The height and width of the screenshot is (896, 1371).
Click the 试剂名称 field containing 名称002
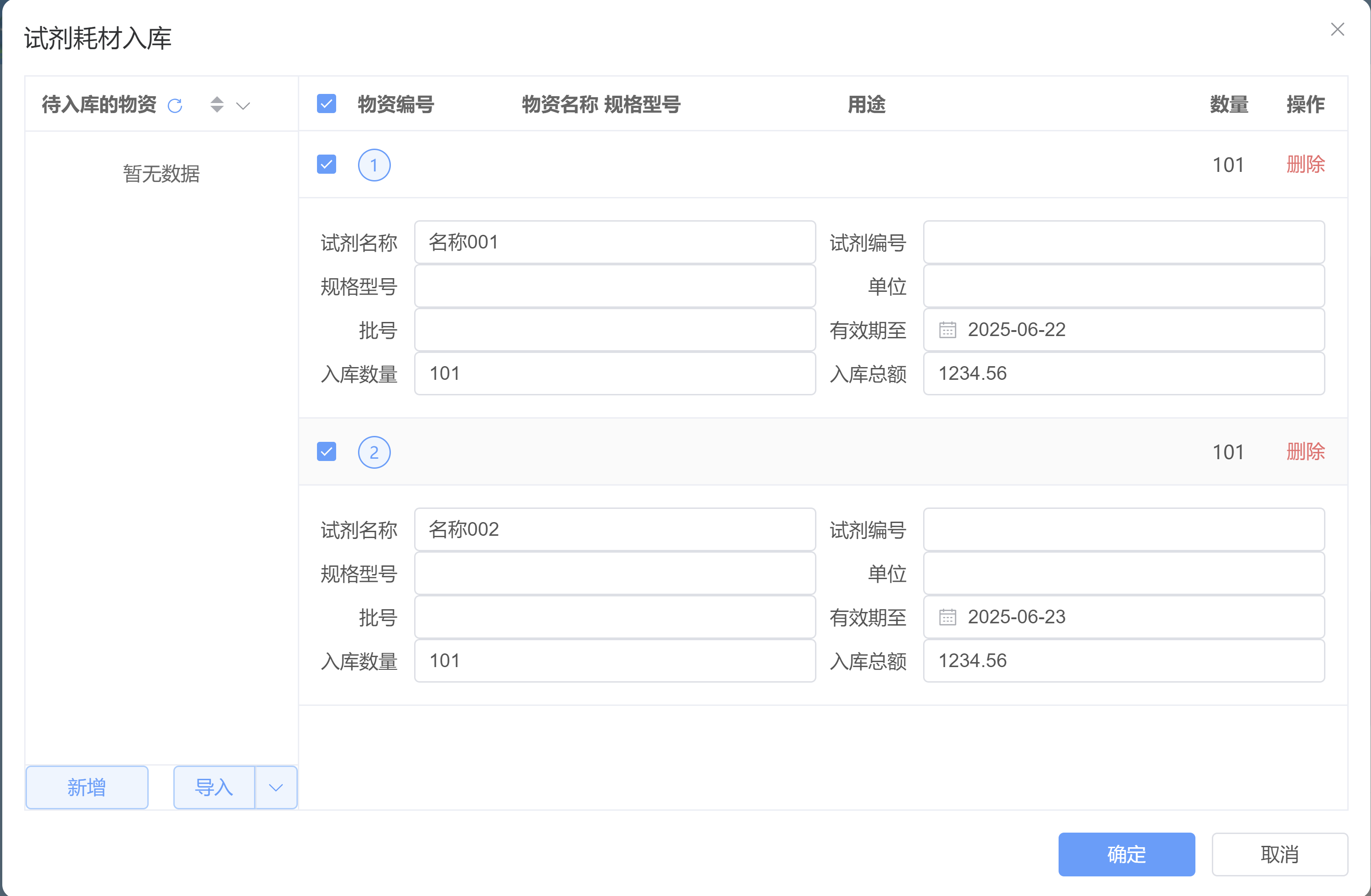(615, 529)
